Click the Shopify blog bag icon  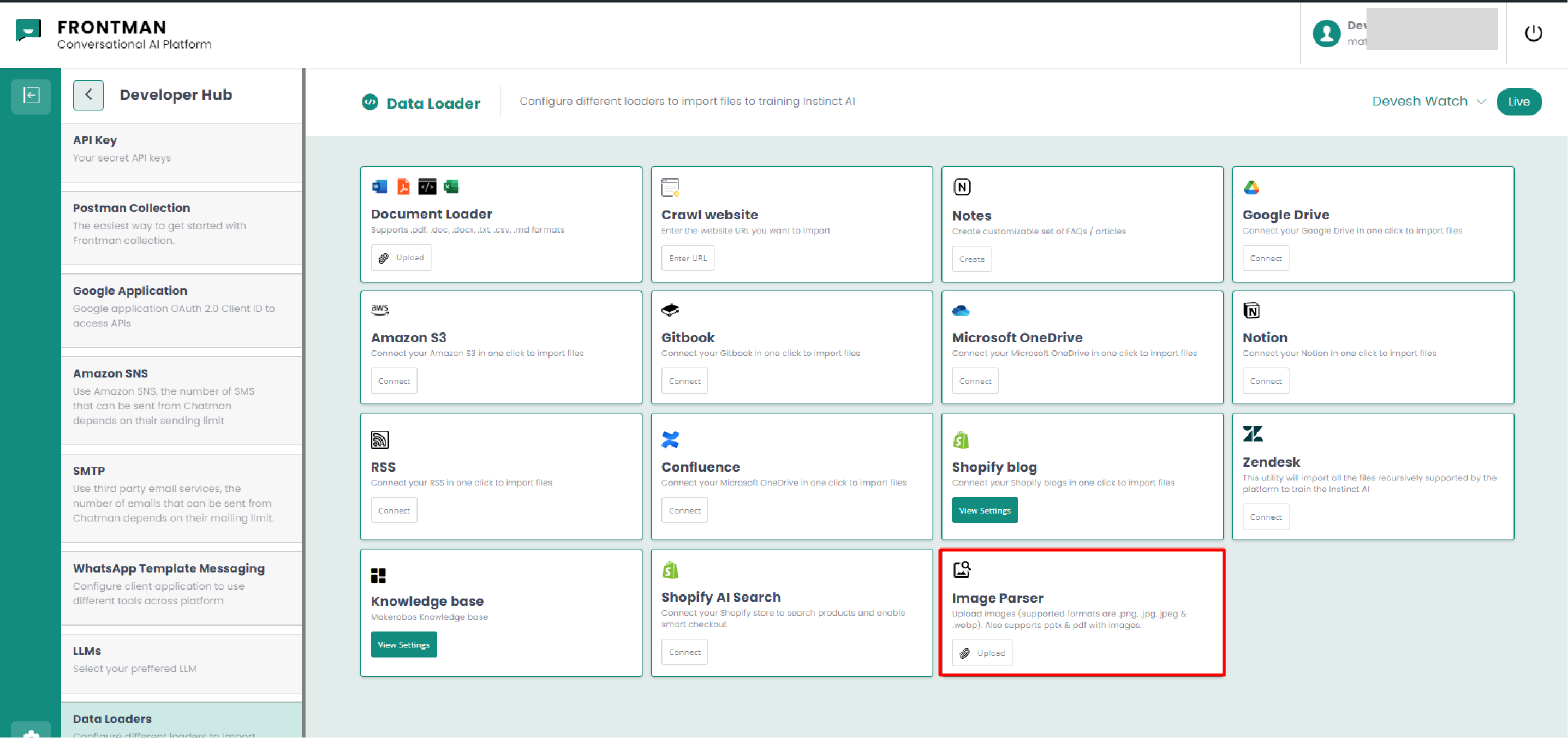(961, 439)
